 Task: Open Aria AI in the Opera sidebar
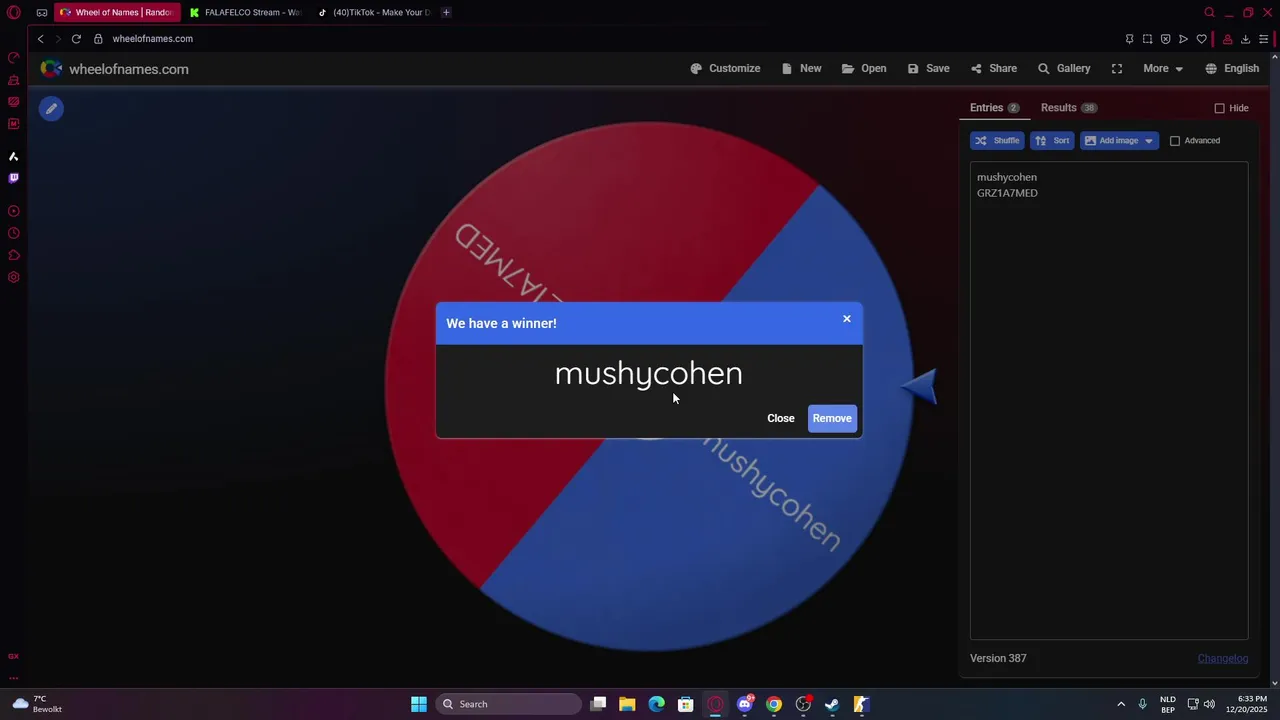14,156
